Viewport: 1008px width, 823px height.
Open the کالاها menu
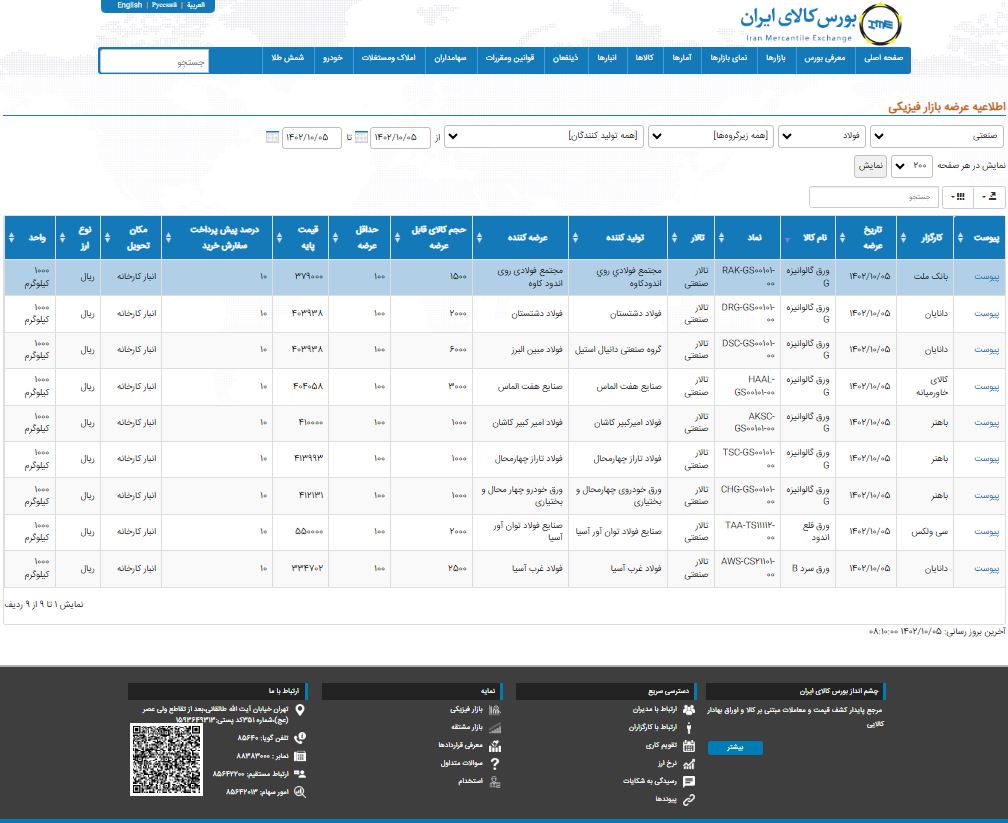tap(645, 59)
